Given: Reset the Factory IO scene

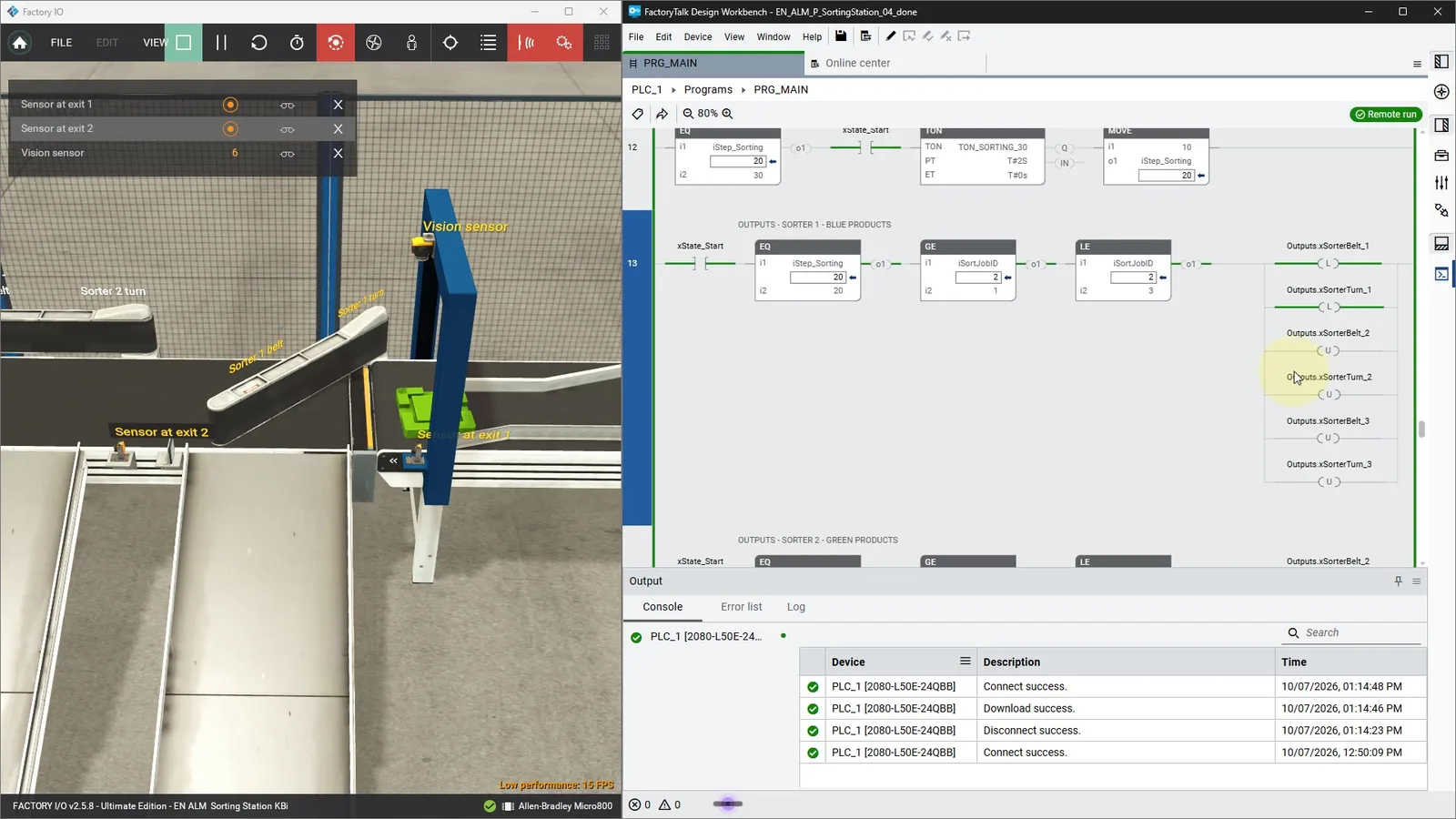Looking at the screenshot, I should 259,43.
